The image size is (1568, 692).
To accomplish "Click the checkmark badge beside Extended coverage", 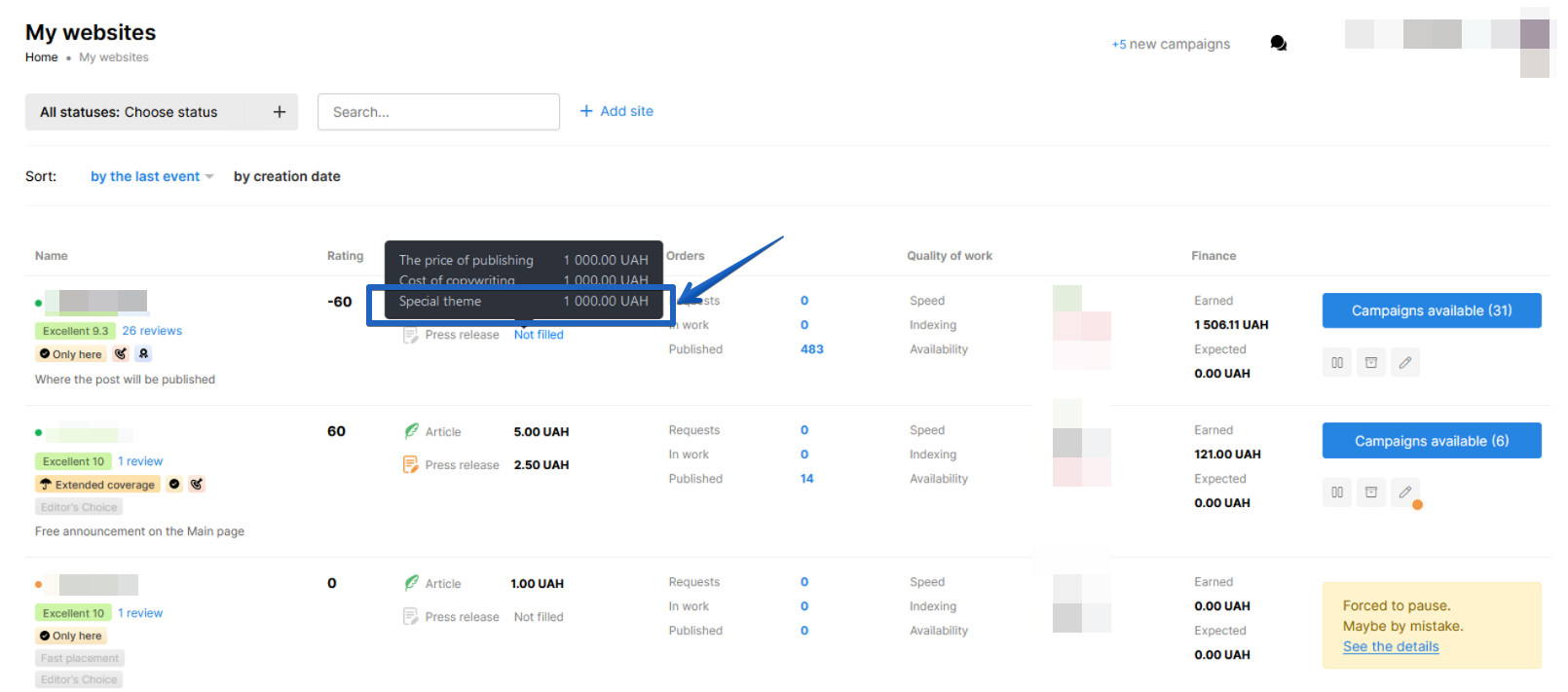I will 174,484.
